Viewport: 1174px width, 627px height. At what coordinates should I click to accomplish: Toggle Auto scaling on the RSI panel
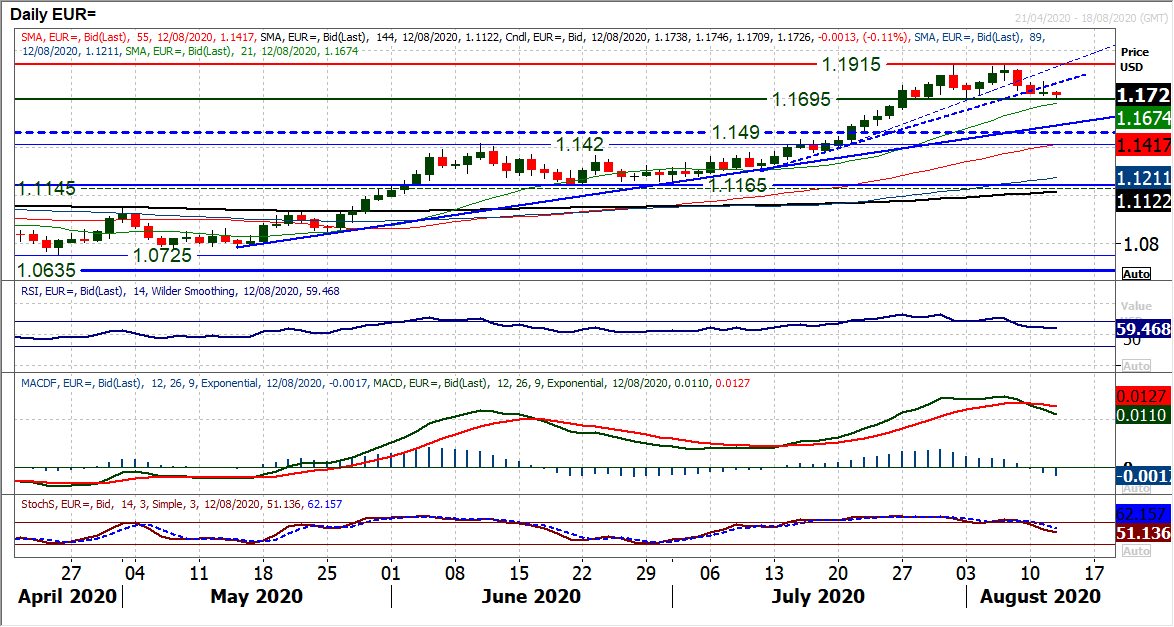1138,366
